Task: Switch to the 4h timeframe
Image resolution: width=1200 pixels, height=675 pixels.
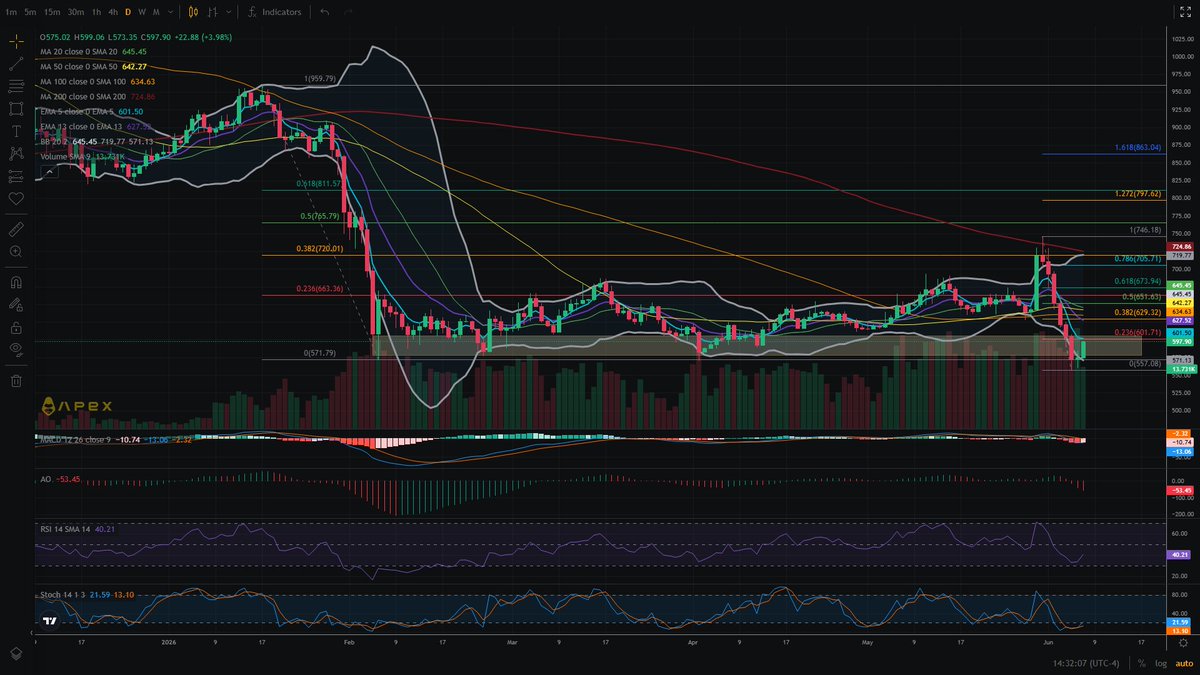Action: (113, 12)
